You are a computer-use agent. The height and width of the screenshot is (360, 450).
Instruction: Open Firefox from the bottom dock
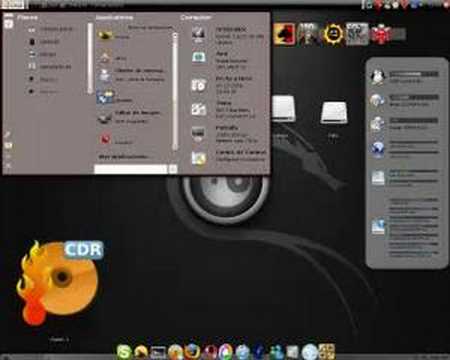pos(192,352)
